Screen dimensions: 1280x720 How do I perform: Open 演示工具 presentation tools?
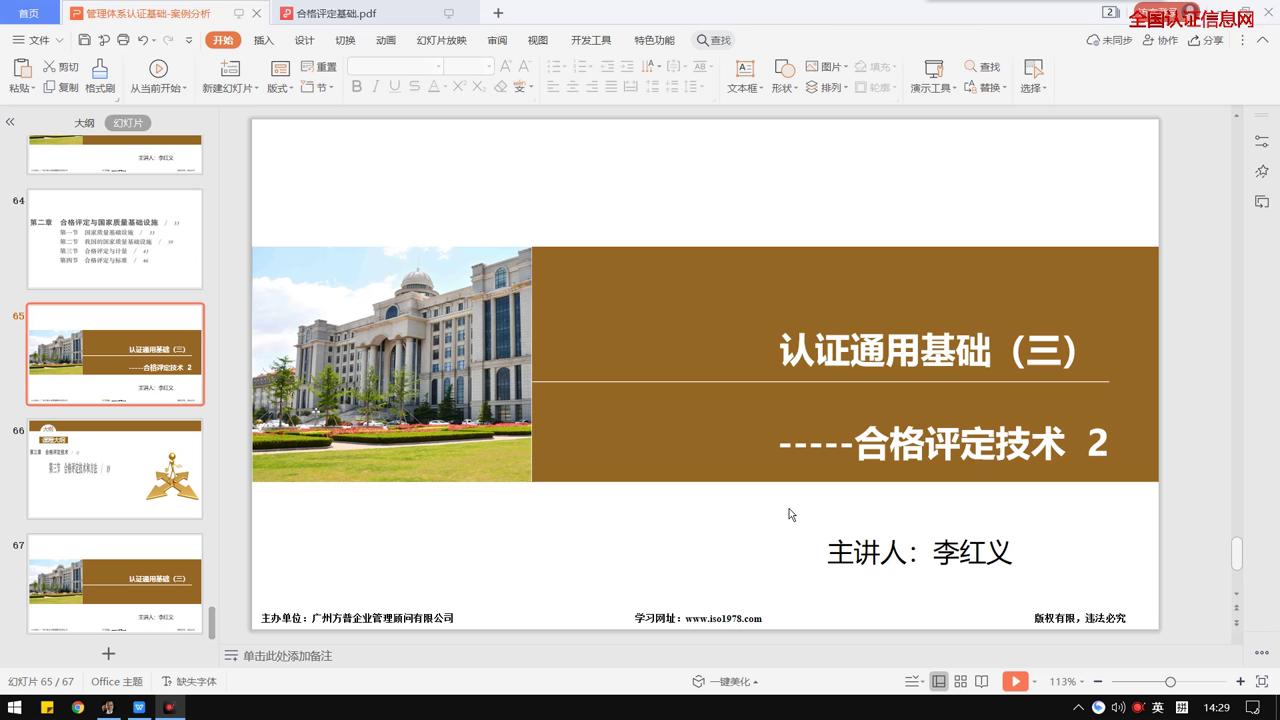933,76
